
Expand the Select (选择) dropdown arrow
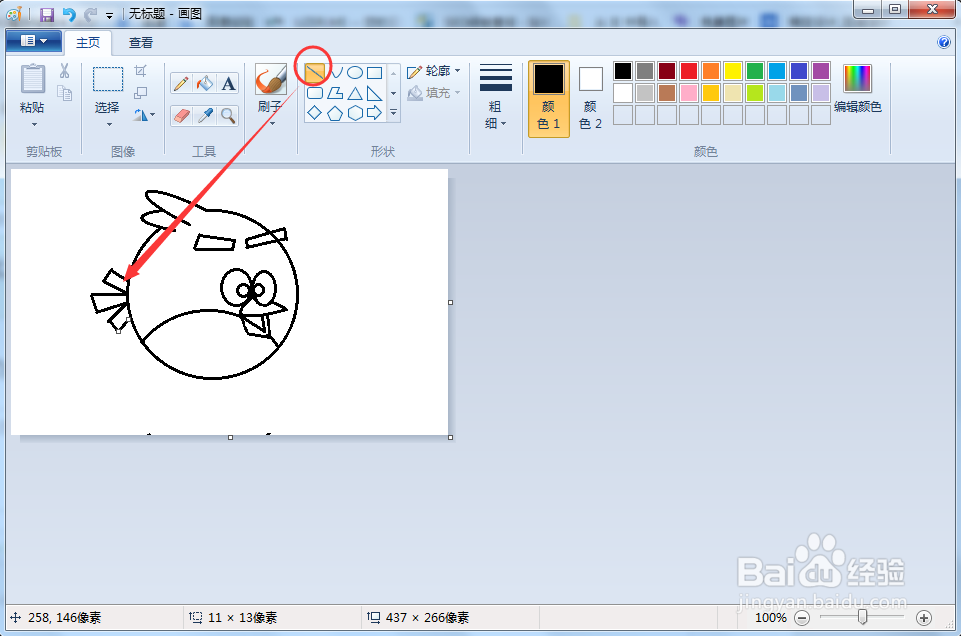pos(109,124)
